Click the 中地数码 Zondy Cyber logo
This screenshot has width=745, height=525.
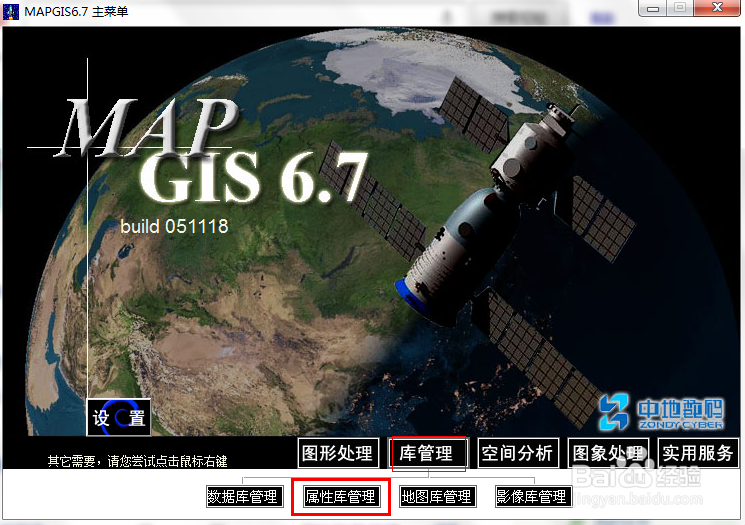661,412
